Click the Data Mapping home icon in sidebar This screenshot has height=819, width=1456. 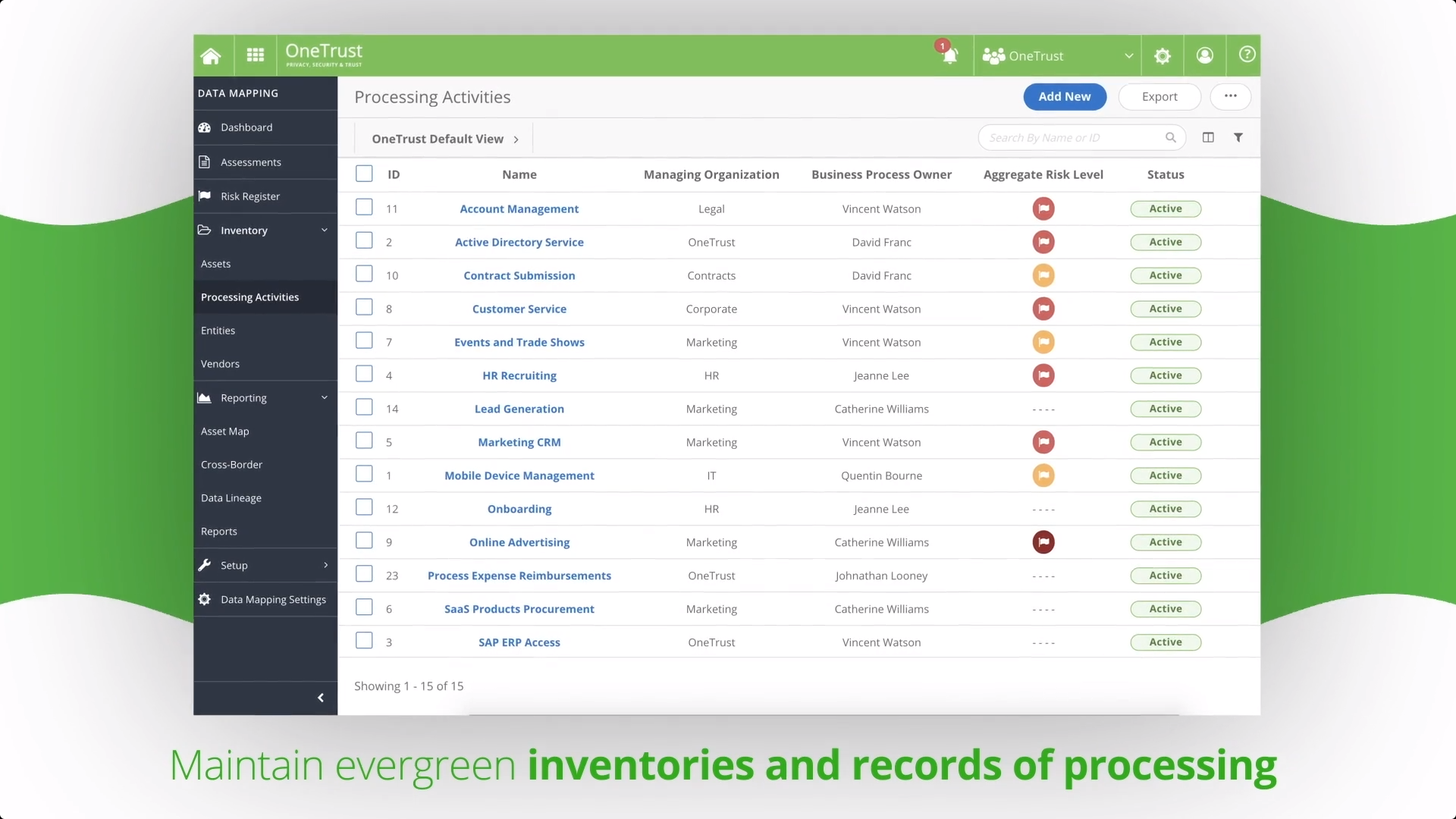[x=212, y=55]
